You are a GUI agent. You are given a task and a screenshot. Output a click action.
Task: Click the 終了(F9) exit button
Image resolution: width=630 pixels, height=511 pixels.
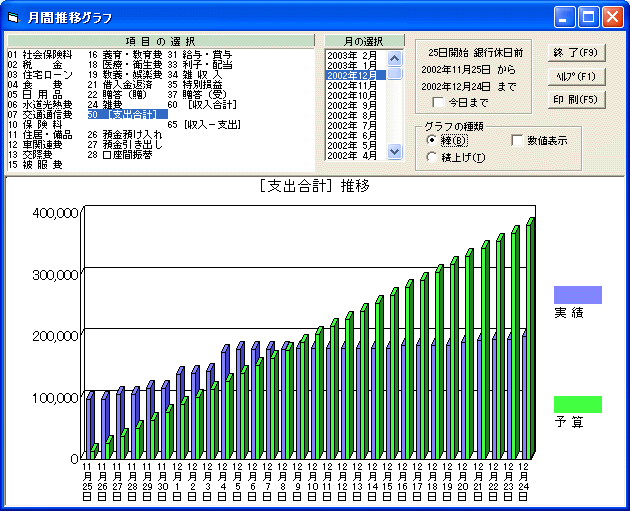pos(575,52)
